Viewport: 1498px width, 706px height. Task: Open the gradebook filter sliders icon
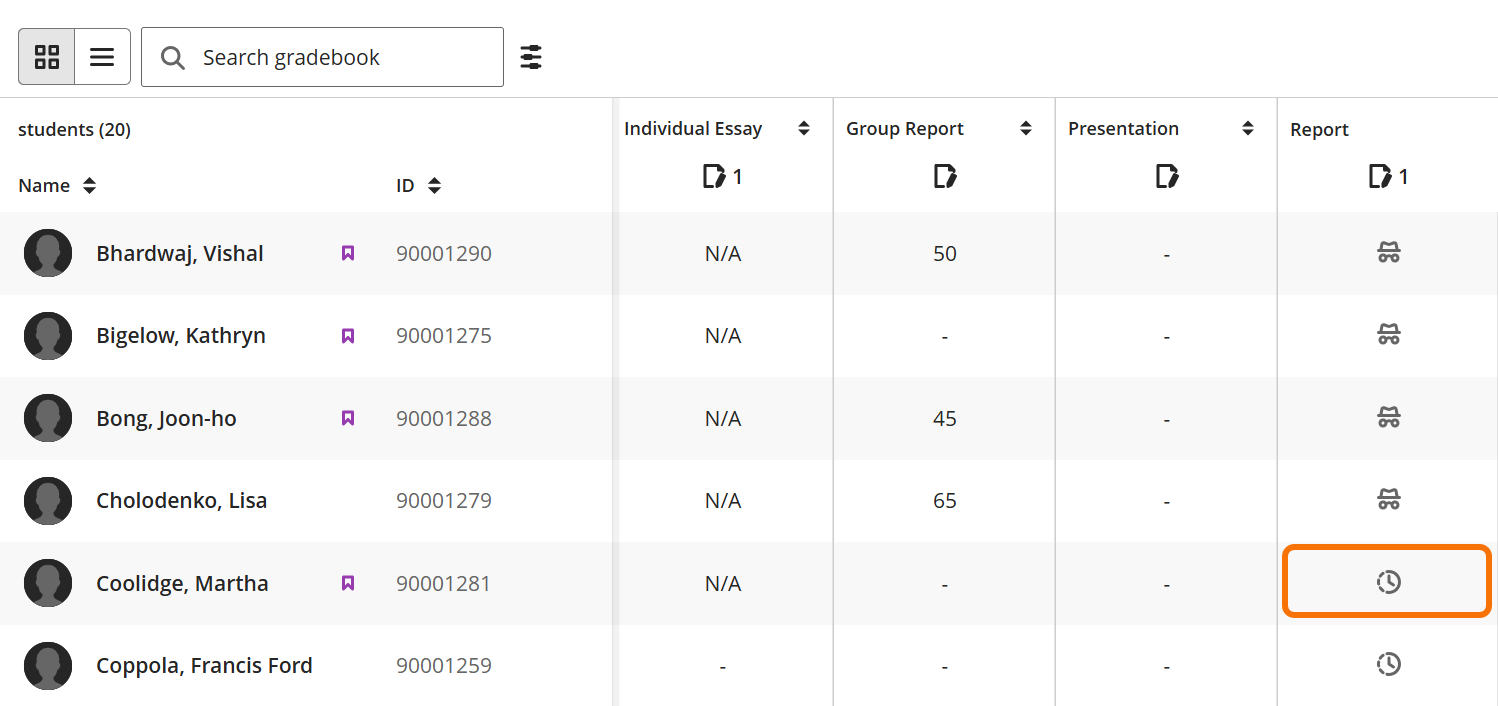click(531, 57)
